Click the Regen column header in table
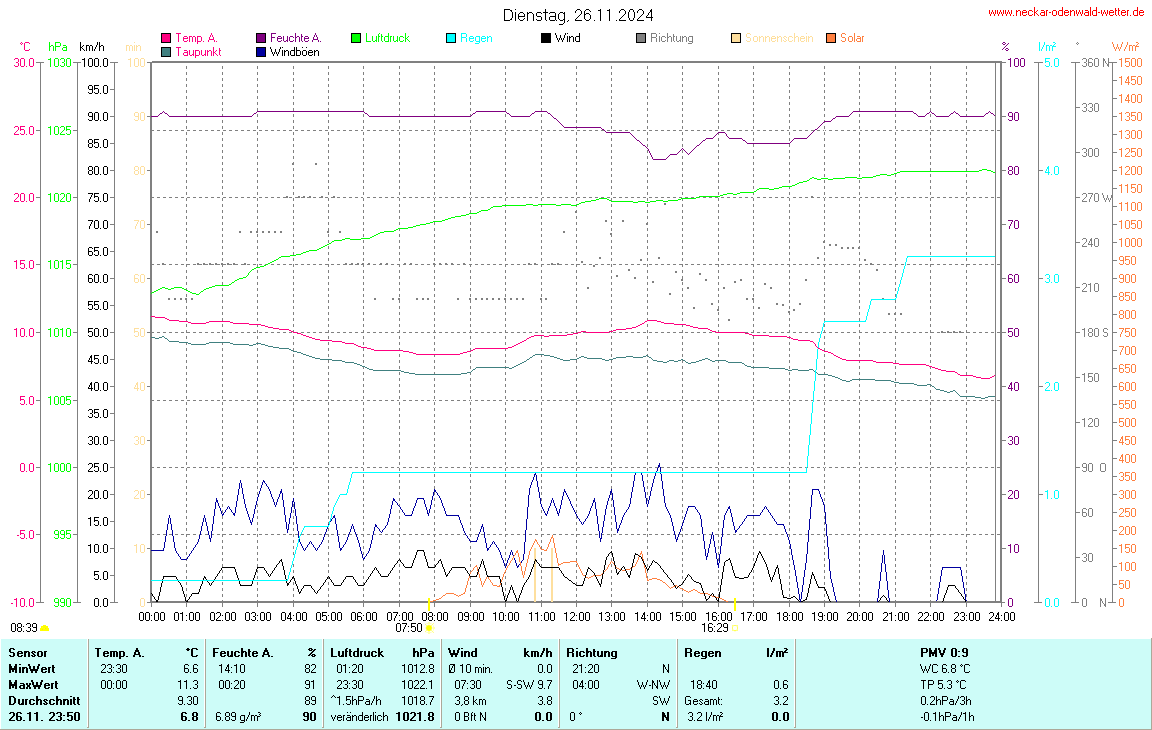Viewport: 1152px width, 730px height. click(x=703, y=652)
